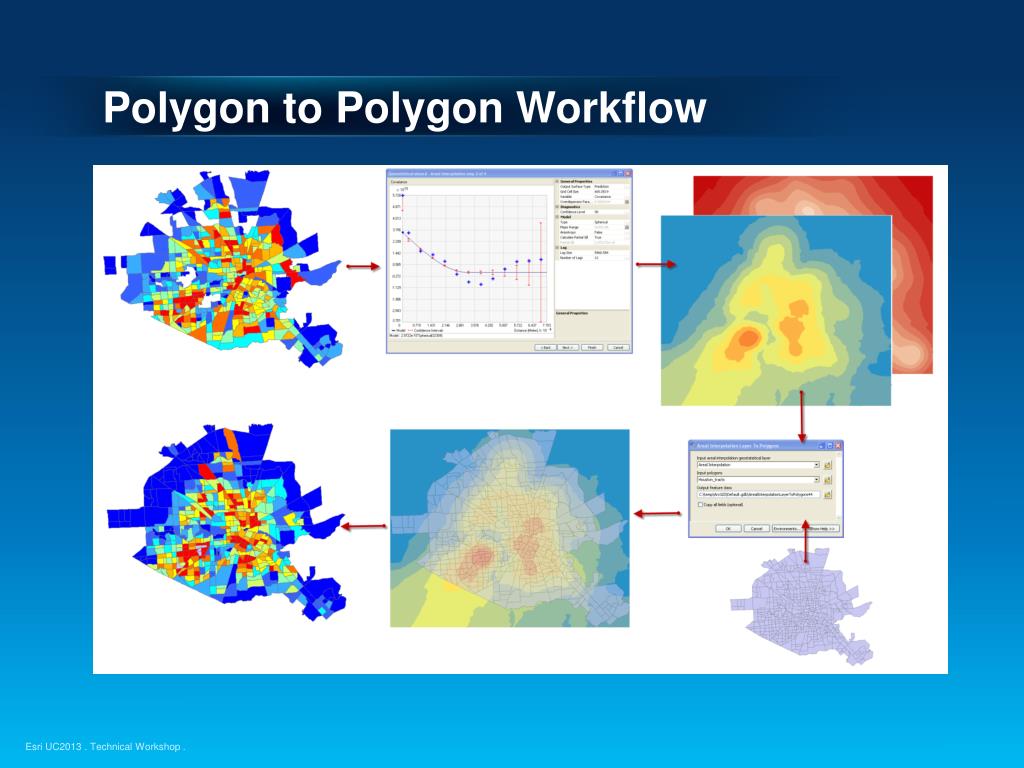Click the lavender target polygons map
The width and height of the screenshot is (1024, 768).
click(802, 607)
